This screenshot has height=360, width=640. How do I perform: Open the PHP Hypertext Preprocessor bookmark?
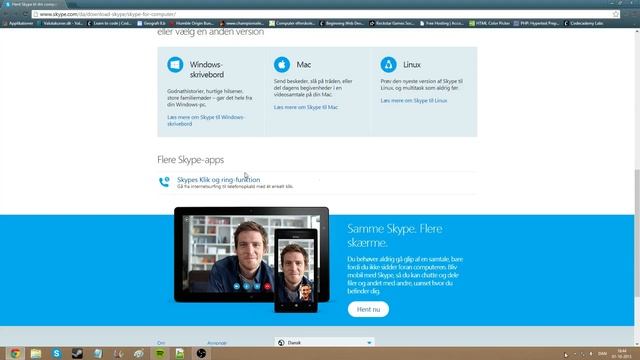pyautogui.click(x=536, y=23)
